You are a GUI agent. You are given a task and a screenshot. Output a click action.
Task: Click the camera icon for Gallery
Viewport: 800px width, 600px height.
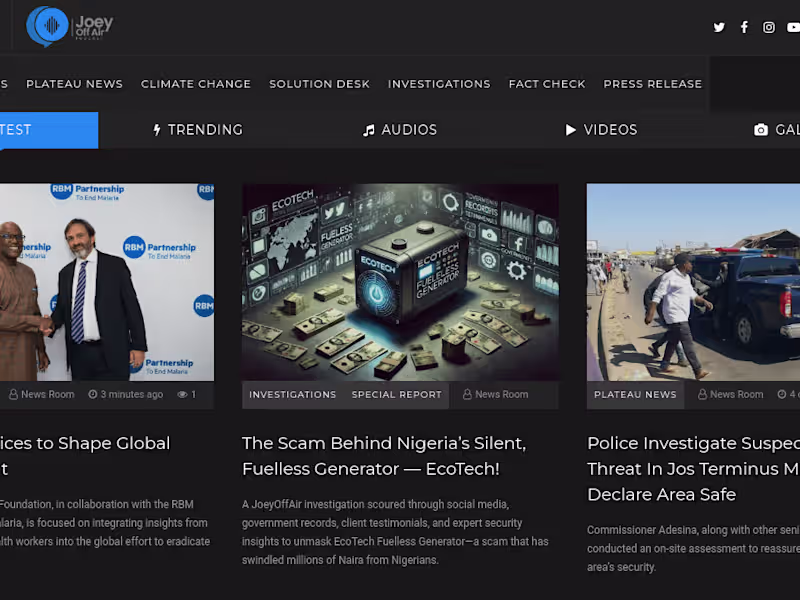click(761, 130)
